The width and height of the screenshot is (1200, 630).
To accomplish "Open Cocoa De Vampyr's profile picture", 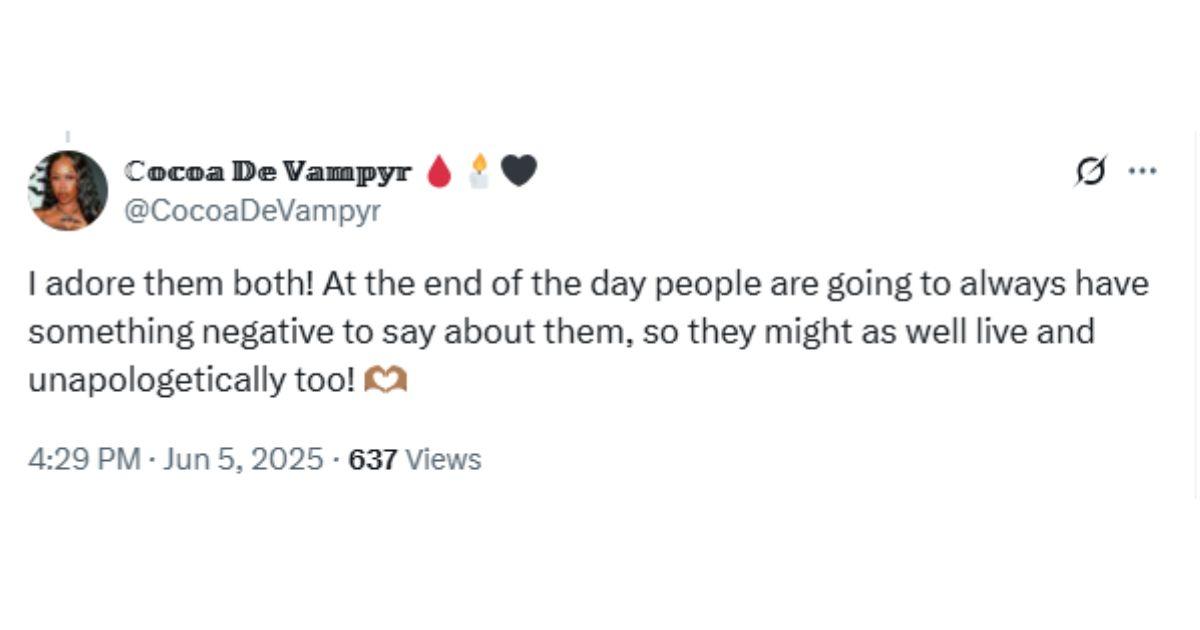I will tap(68, 190).
